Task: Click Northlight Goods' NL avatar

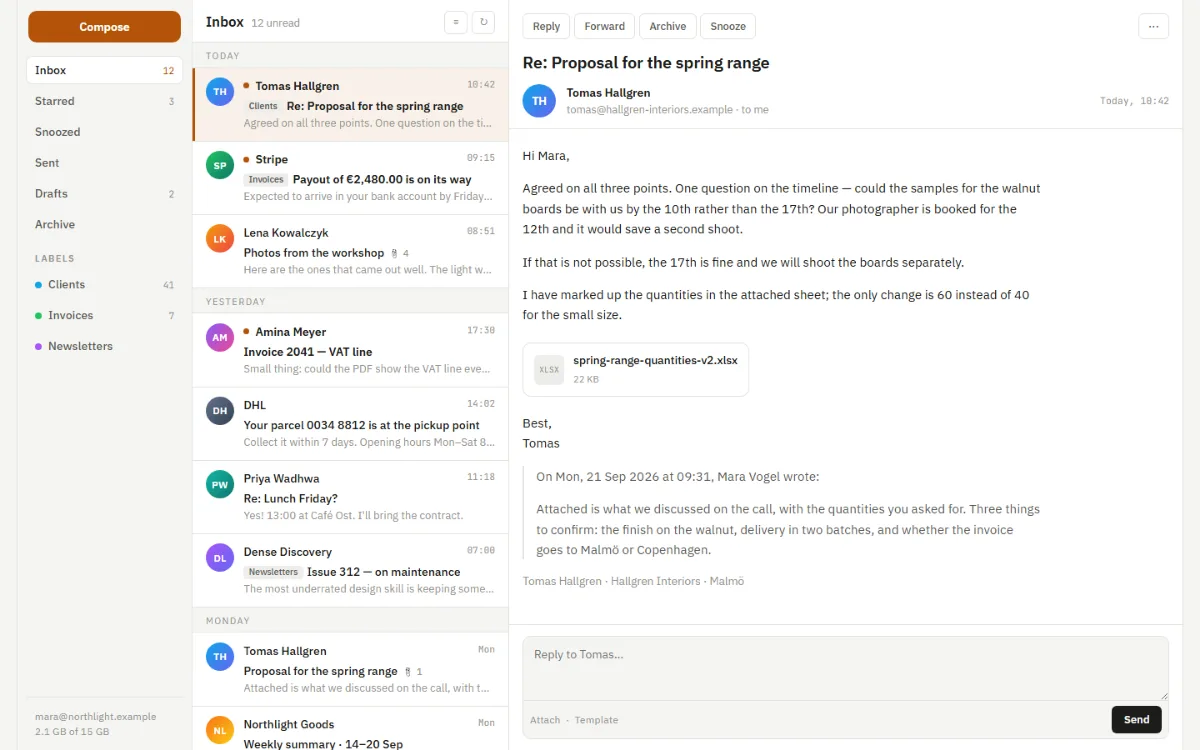Action: pyautogui.click(x=220, y=730)
